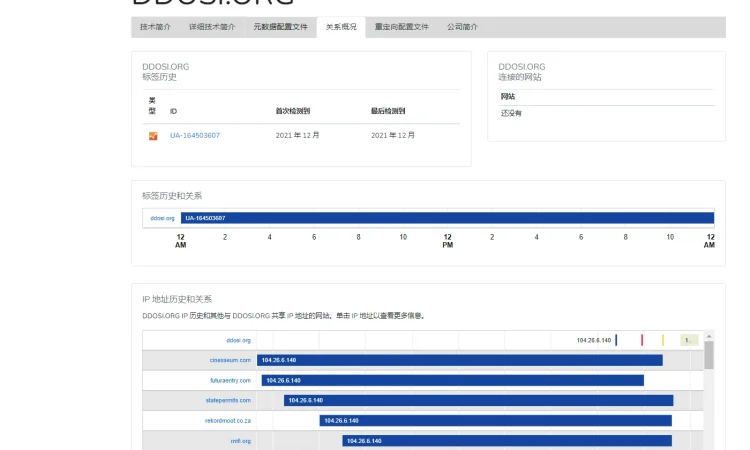Open the 技术简介 tab
The image size is (750, 450).
pyautogui.click(x=155, y=27)
